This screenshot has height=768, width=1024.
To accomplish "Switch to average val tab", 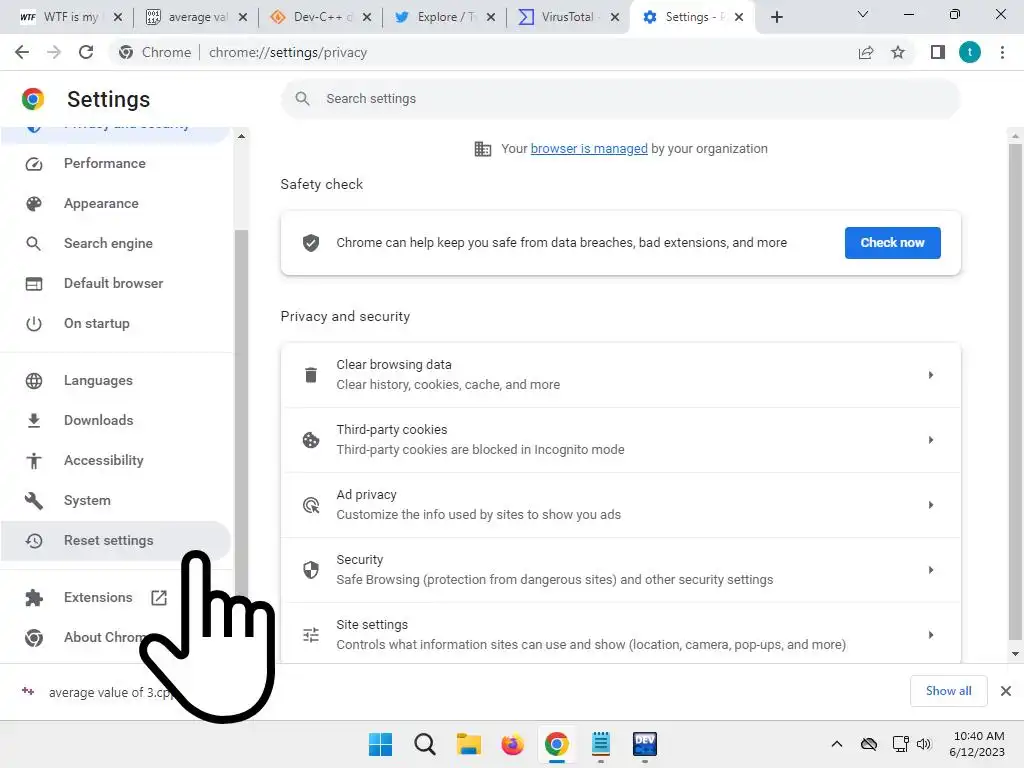I will point(197,17).
